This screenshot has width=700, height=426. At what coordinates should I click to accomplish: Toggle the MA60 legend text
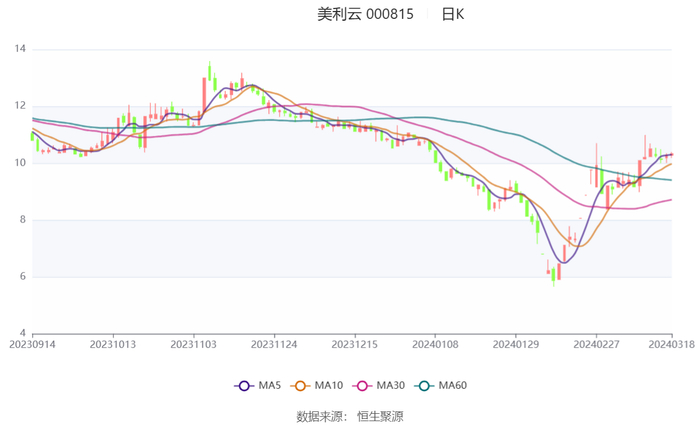coord(453,386)
